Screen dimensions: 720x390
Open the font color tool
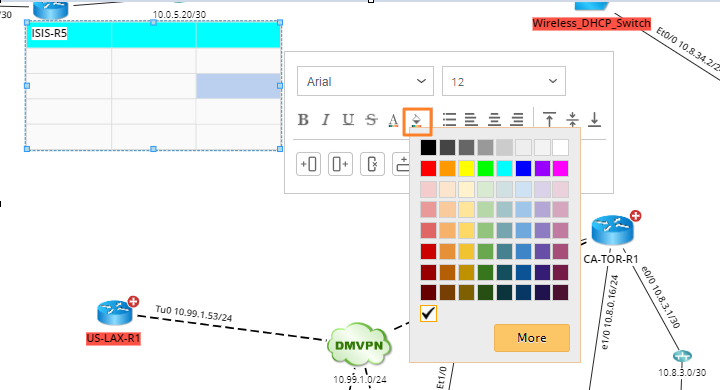(x=394, y=120)
